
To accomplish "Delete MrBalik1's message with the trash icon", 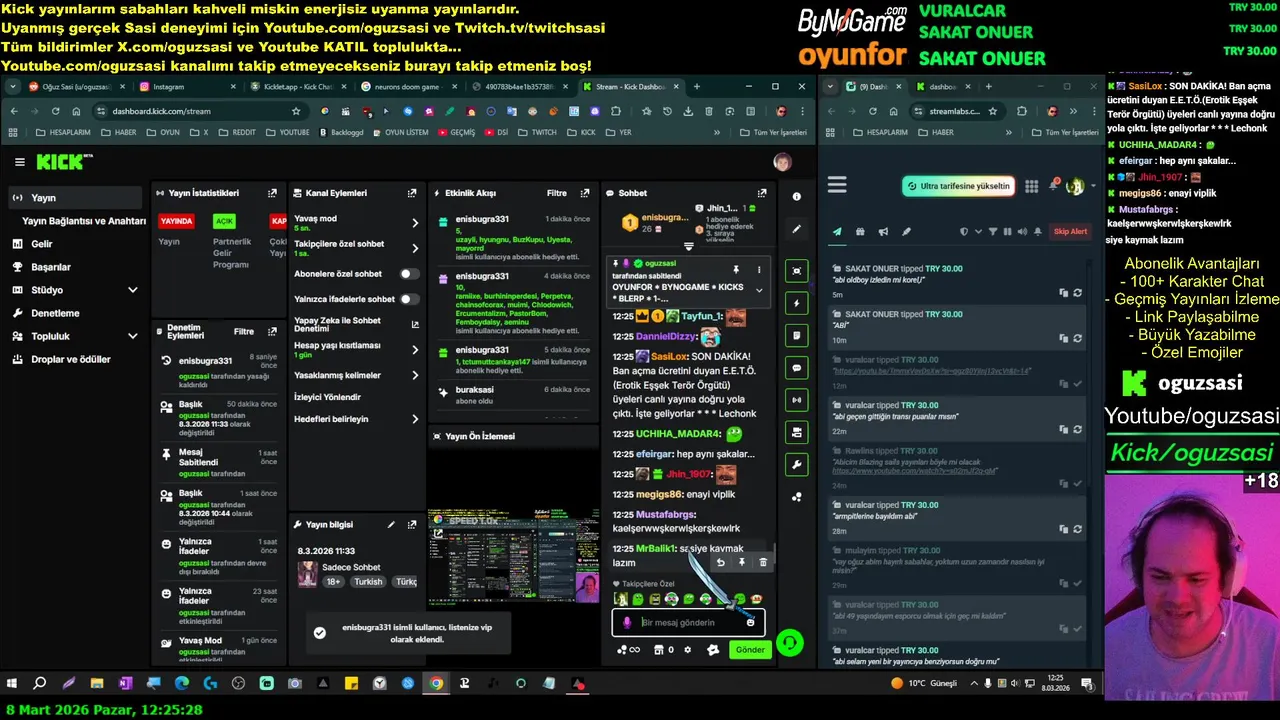I will (x=763, y=563).
